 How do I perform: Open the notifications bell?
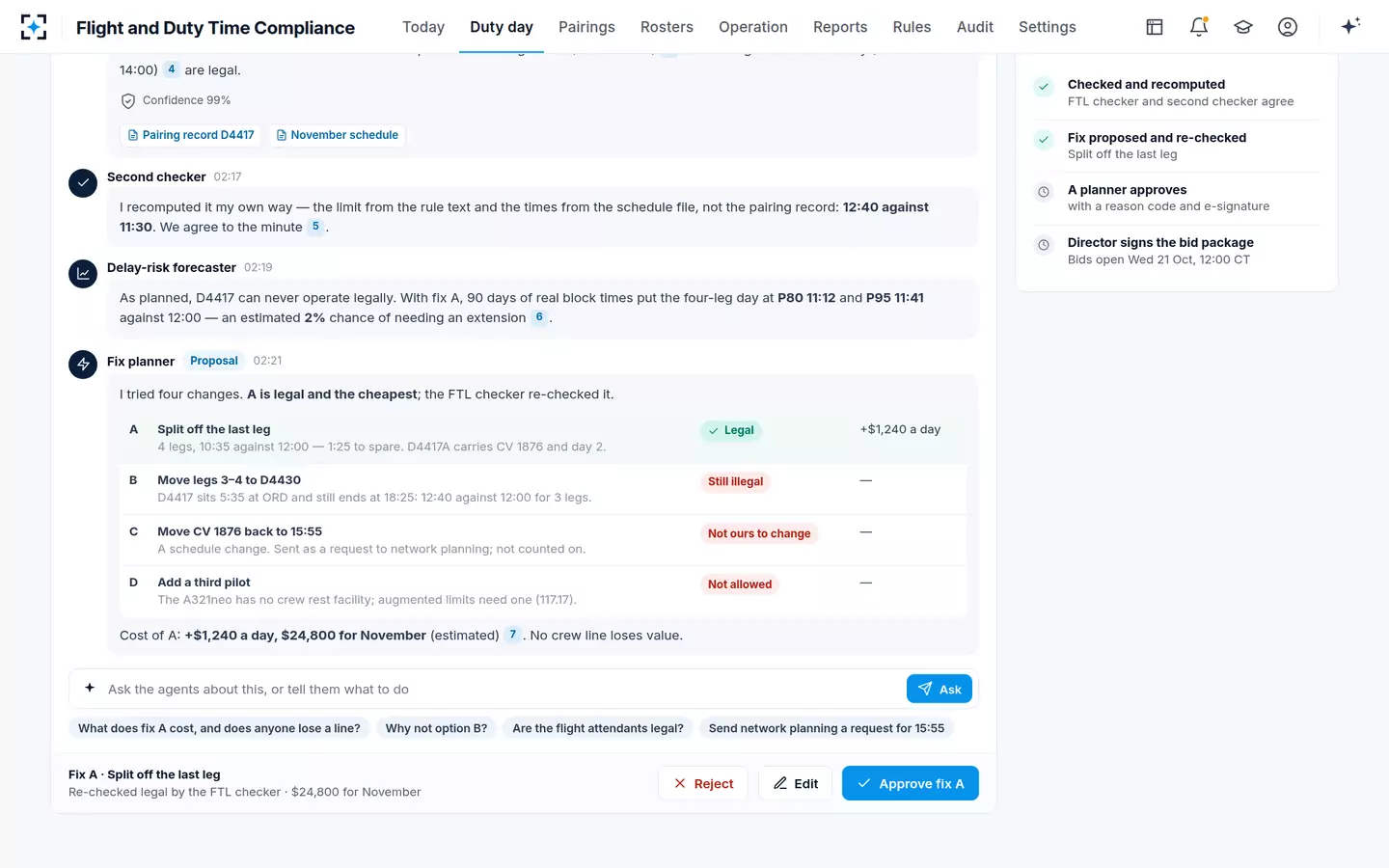[1199, 27]
